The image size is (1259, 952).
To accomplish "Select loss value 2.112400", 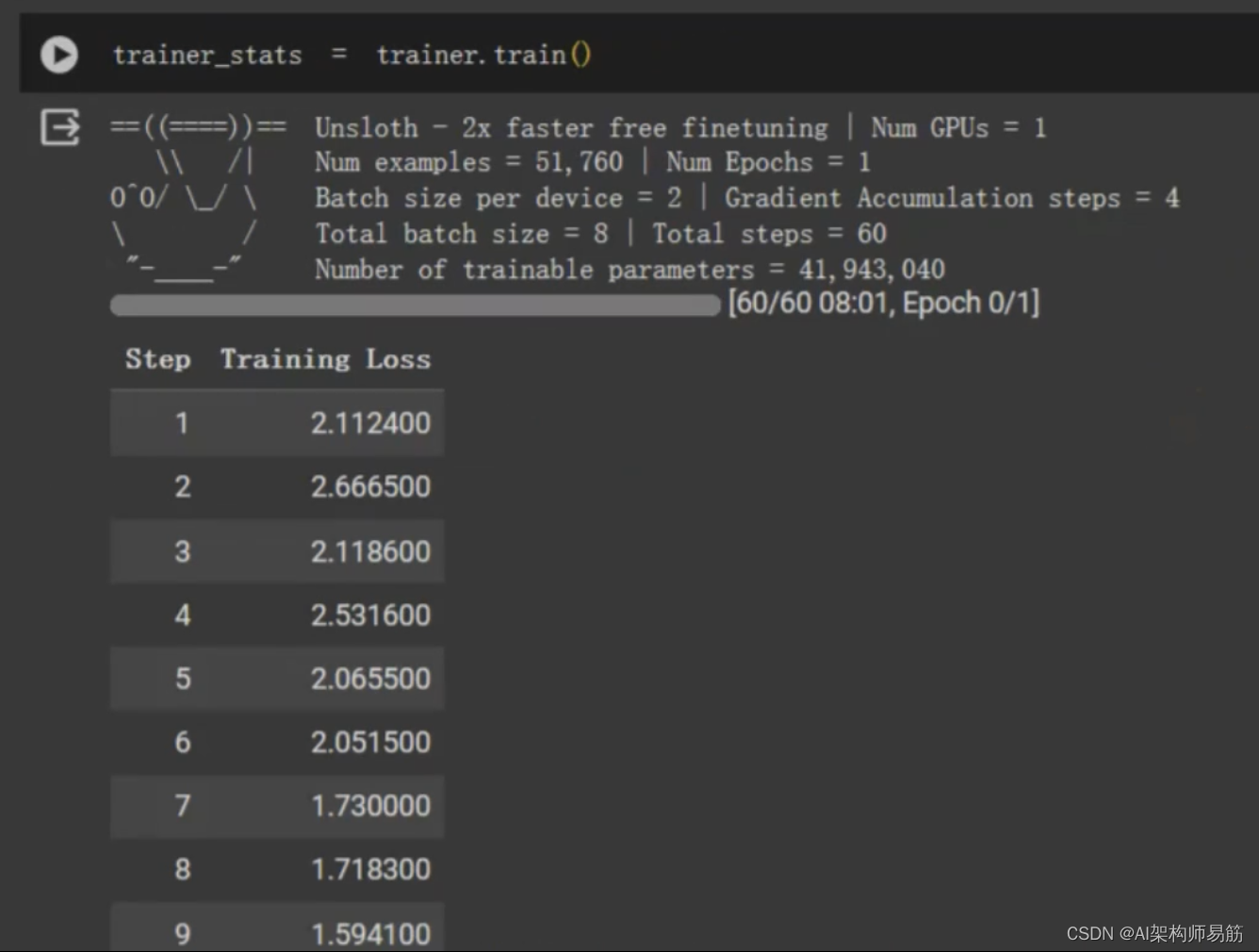I will point(370,423).
